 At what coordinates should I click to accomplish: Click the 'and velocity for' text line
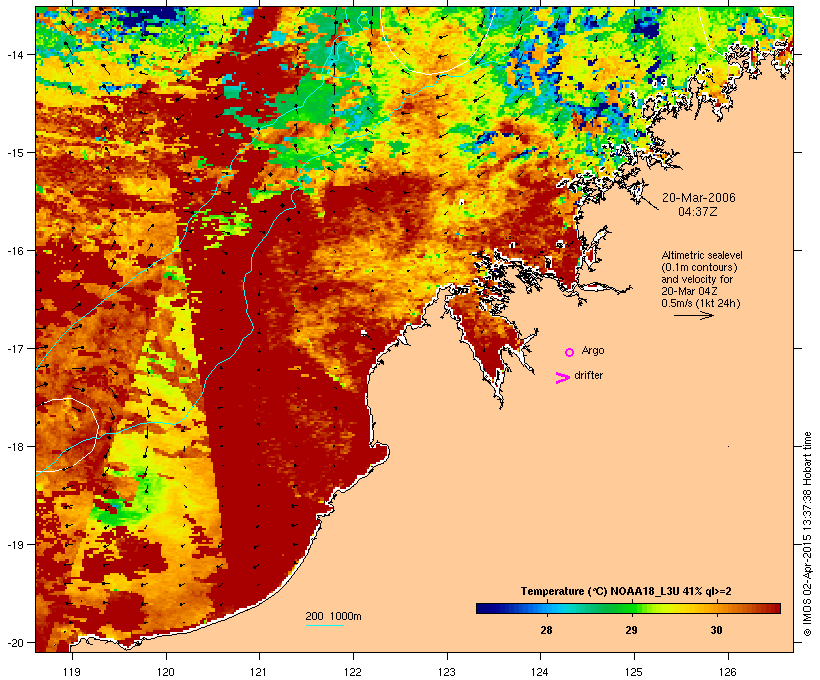pyautogui.click(x=697, y=279)
